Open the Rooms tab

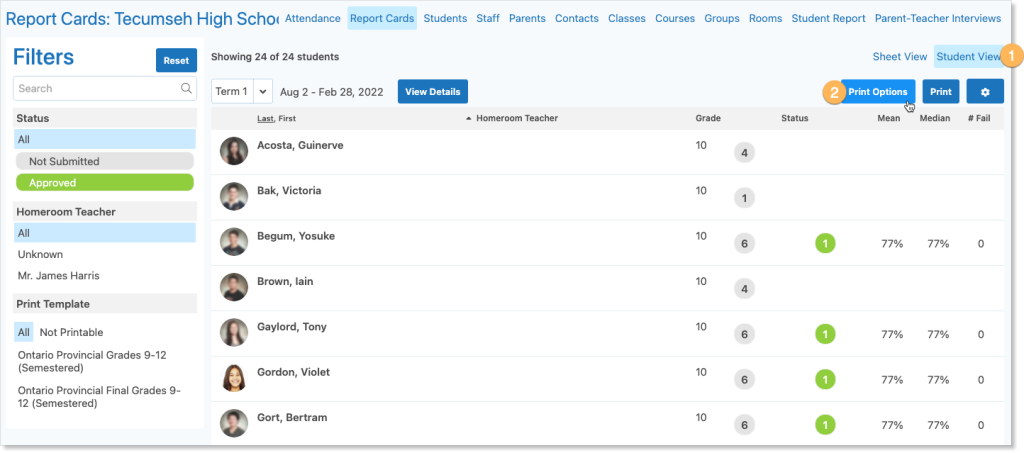[765, 18]
